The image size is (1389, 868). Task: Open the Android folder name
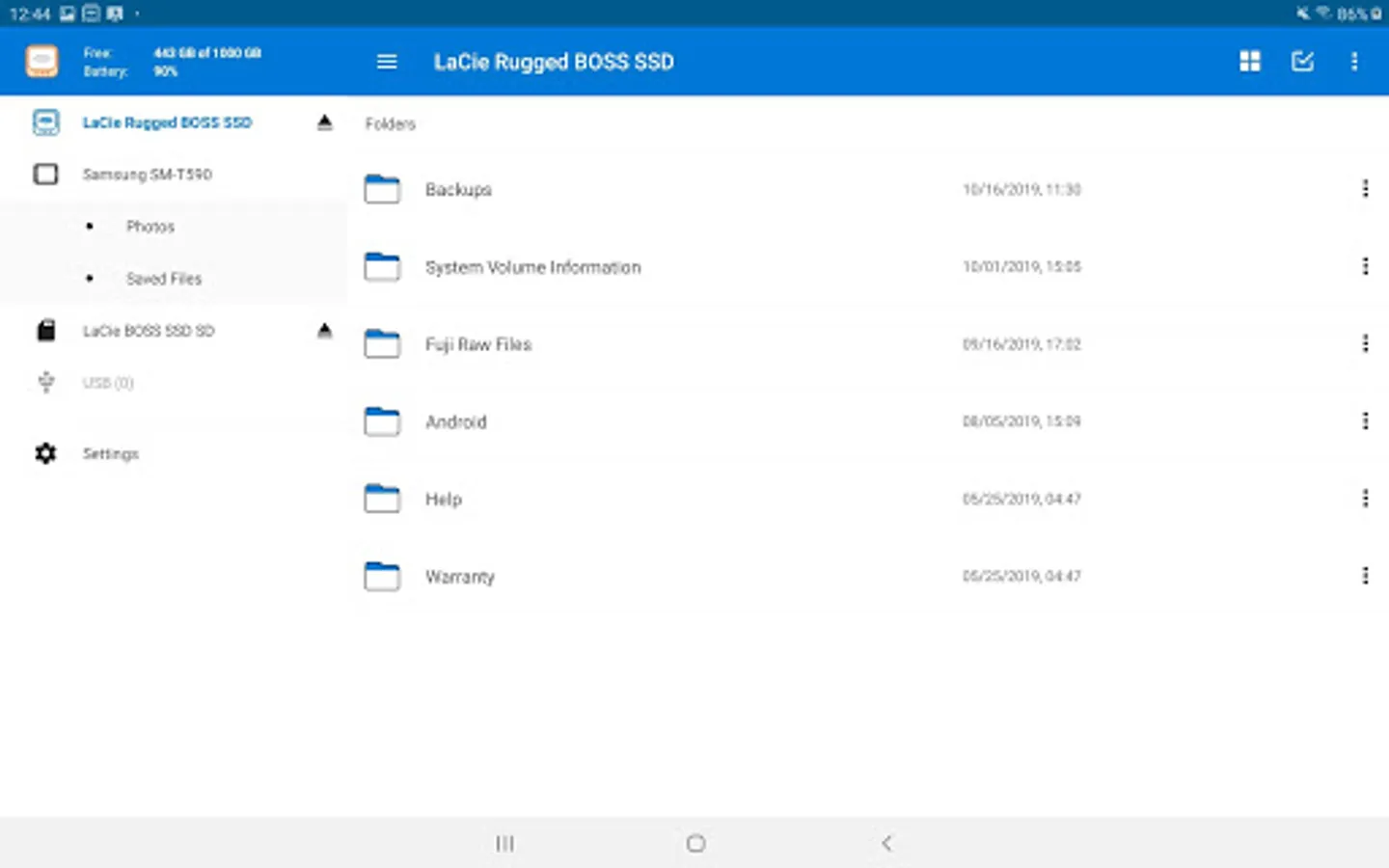456,421
